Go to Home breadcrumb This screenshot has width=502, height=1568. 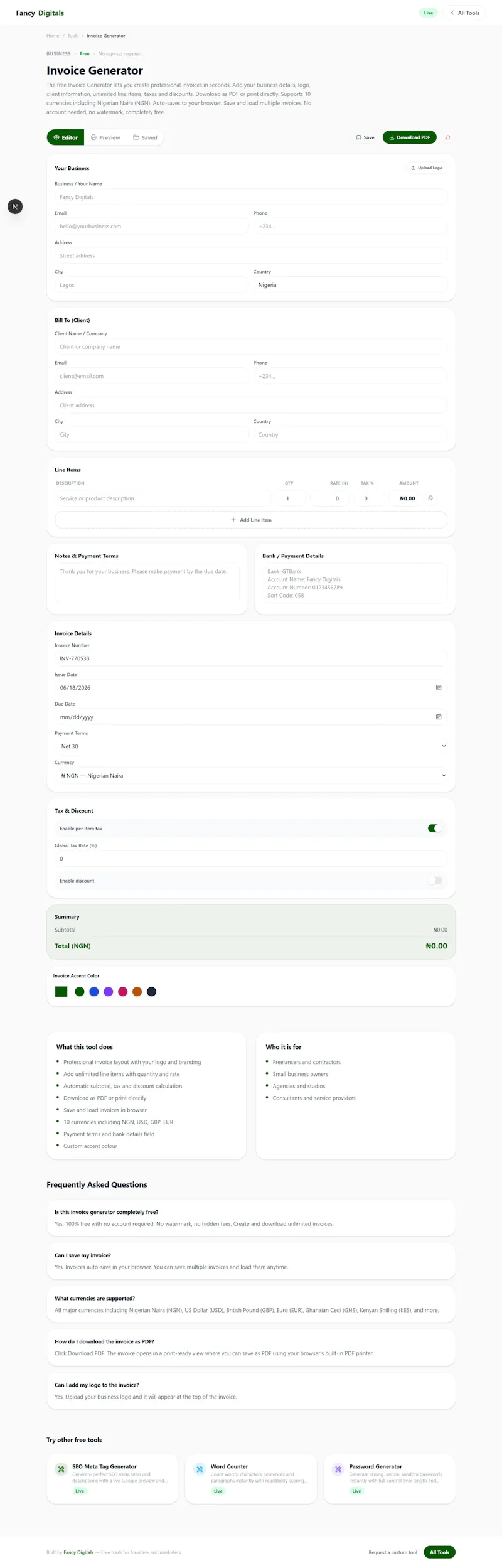click(x=53, y=36)
